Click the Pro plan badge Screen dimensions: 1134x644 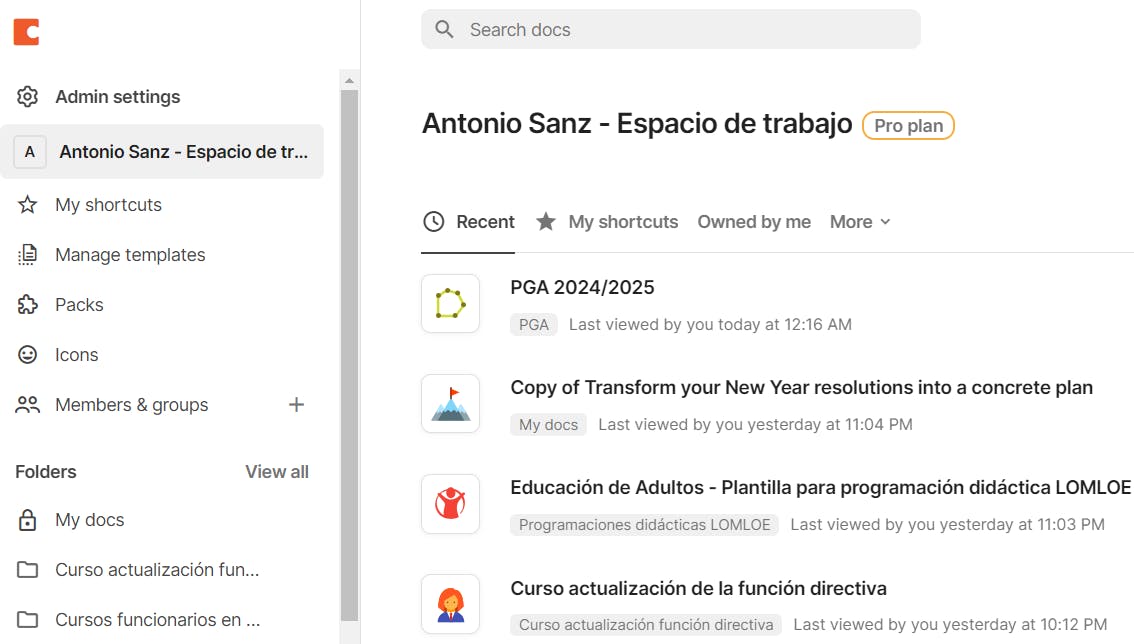coord(908,126)
